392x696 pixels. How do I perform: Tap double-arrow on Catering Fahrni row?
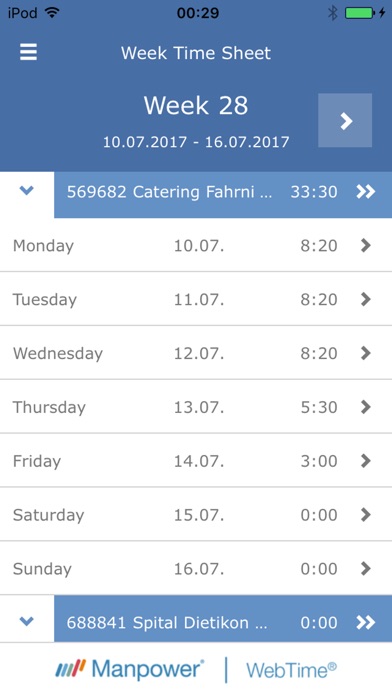[366, 192]
